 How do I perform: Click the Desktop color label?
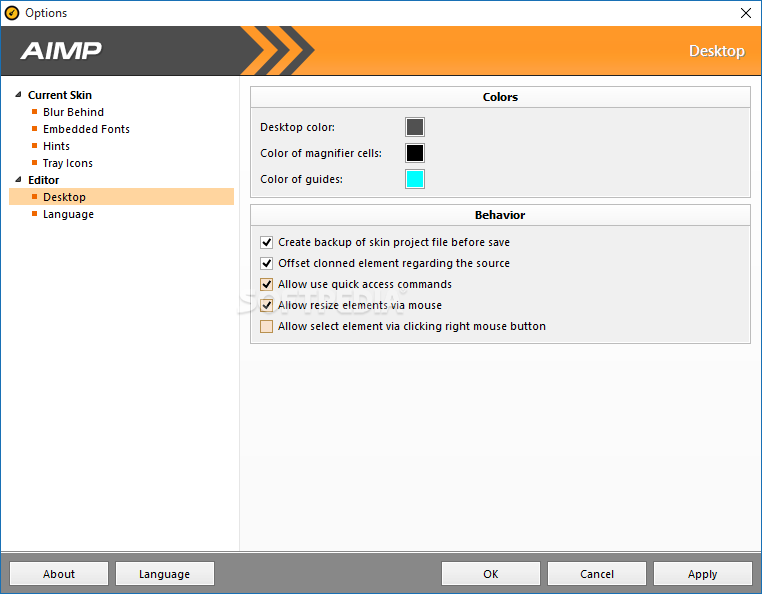pos(297,127)
